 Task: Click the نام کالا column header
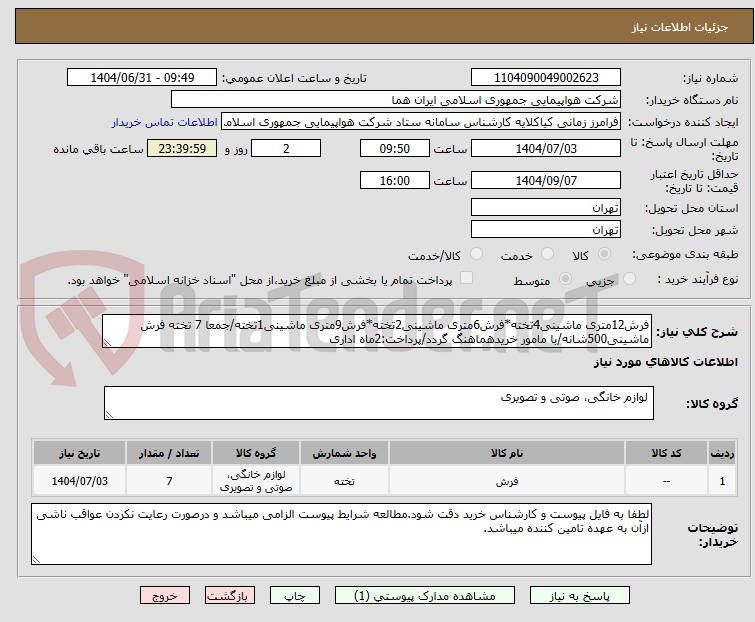[x=507, y=453]
